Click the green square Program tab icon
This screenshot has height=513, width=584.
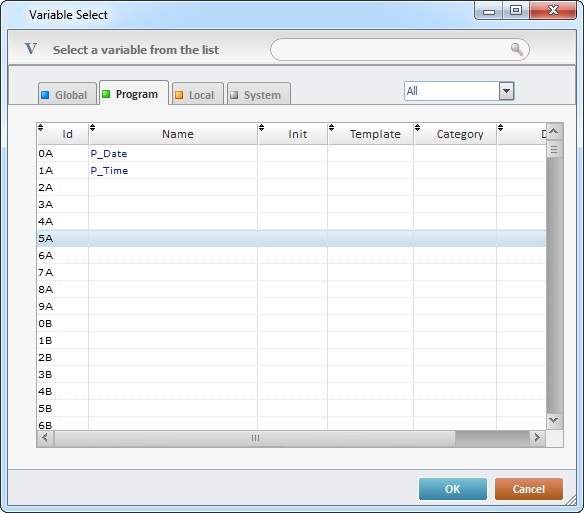point(106,94)
